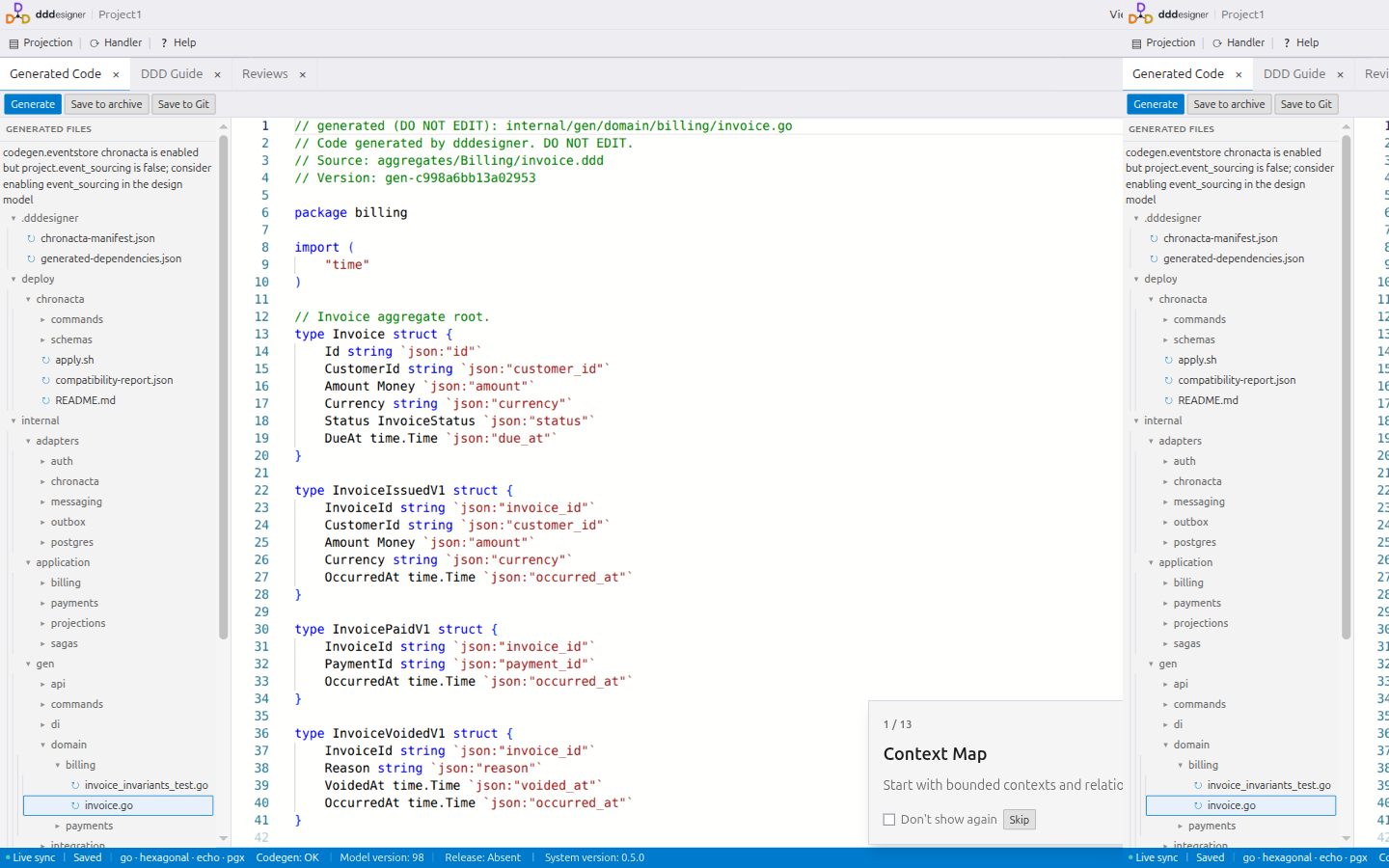
Task: Click the Projection menu icon in the left window
Action: [x=14, y=43]
